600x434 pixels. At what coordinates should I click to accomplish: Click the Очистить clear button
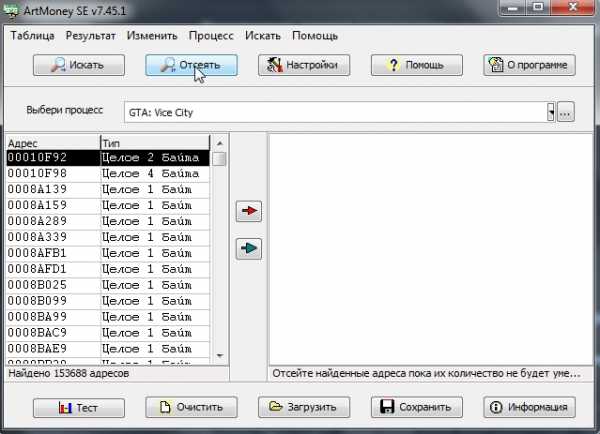click(191, 408)
